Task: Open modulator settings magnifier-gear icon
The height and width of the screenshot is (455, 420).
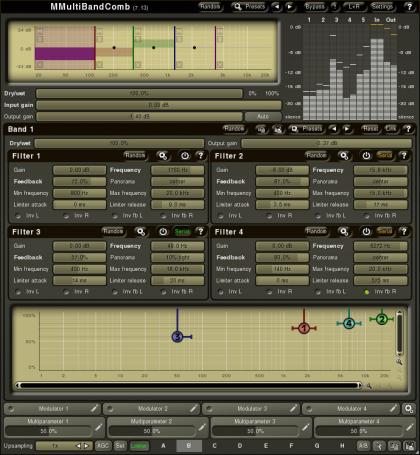Action: pos(409,409)
